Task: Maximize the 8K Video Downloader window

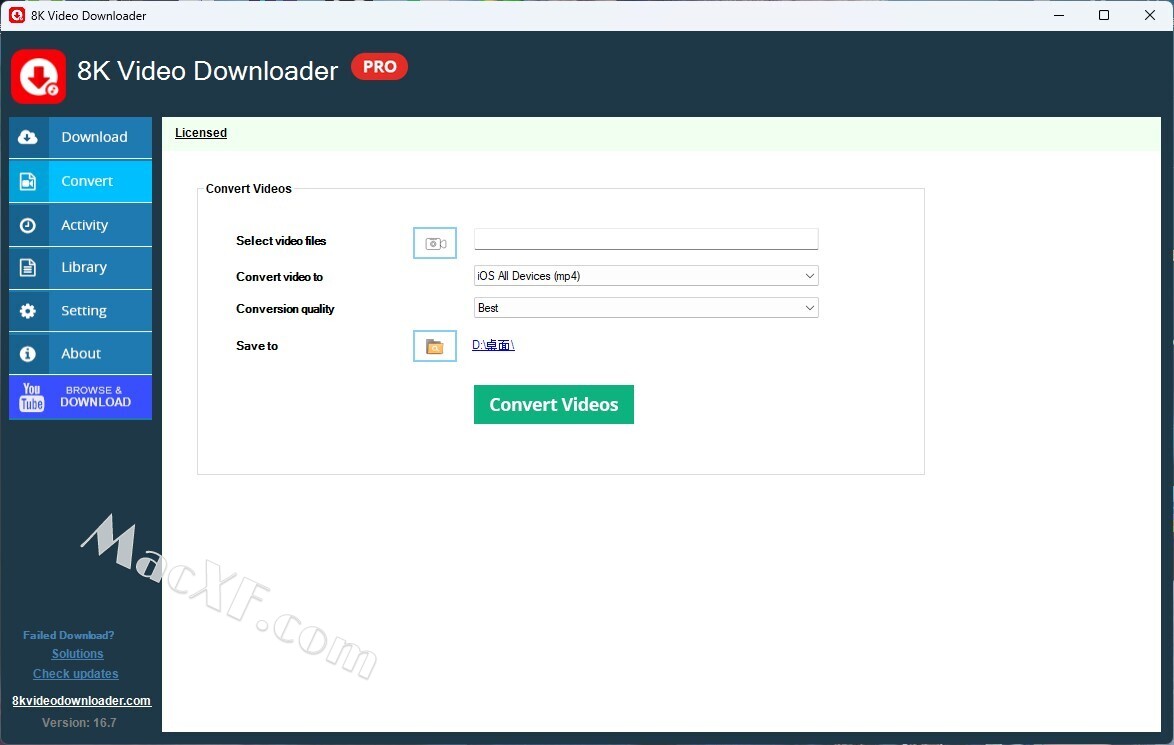Action: click(1104, 15)
